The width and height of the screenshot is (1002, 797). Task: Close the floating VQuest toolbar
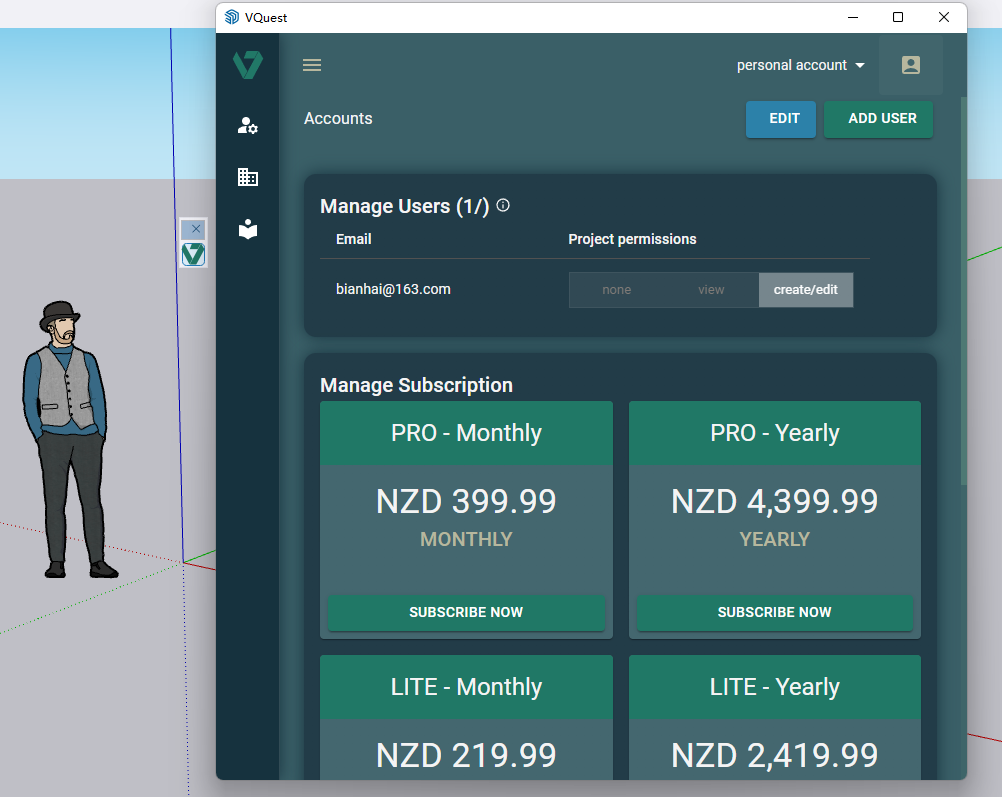196,229
